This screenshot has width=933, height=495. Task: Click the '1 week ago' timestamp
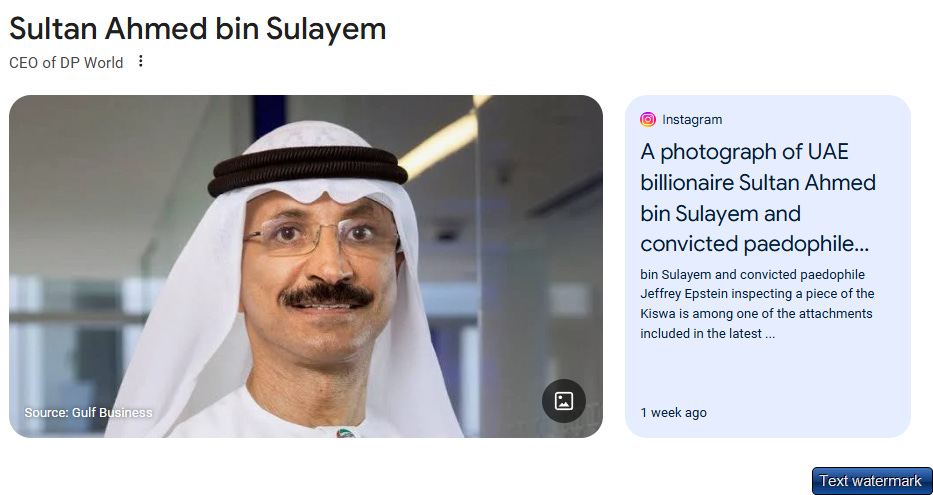(x=674, y=412)
